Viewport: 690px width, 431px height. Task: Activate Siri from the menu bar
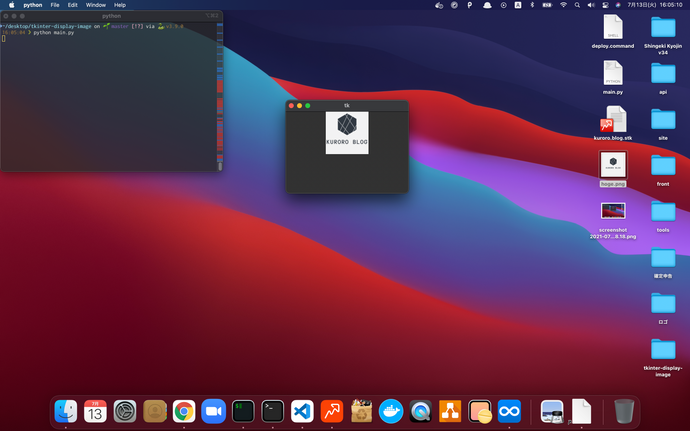618,5
